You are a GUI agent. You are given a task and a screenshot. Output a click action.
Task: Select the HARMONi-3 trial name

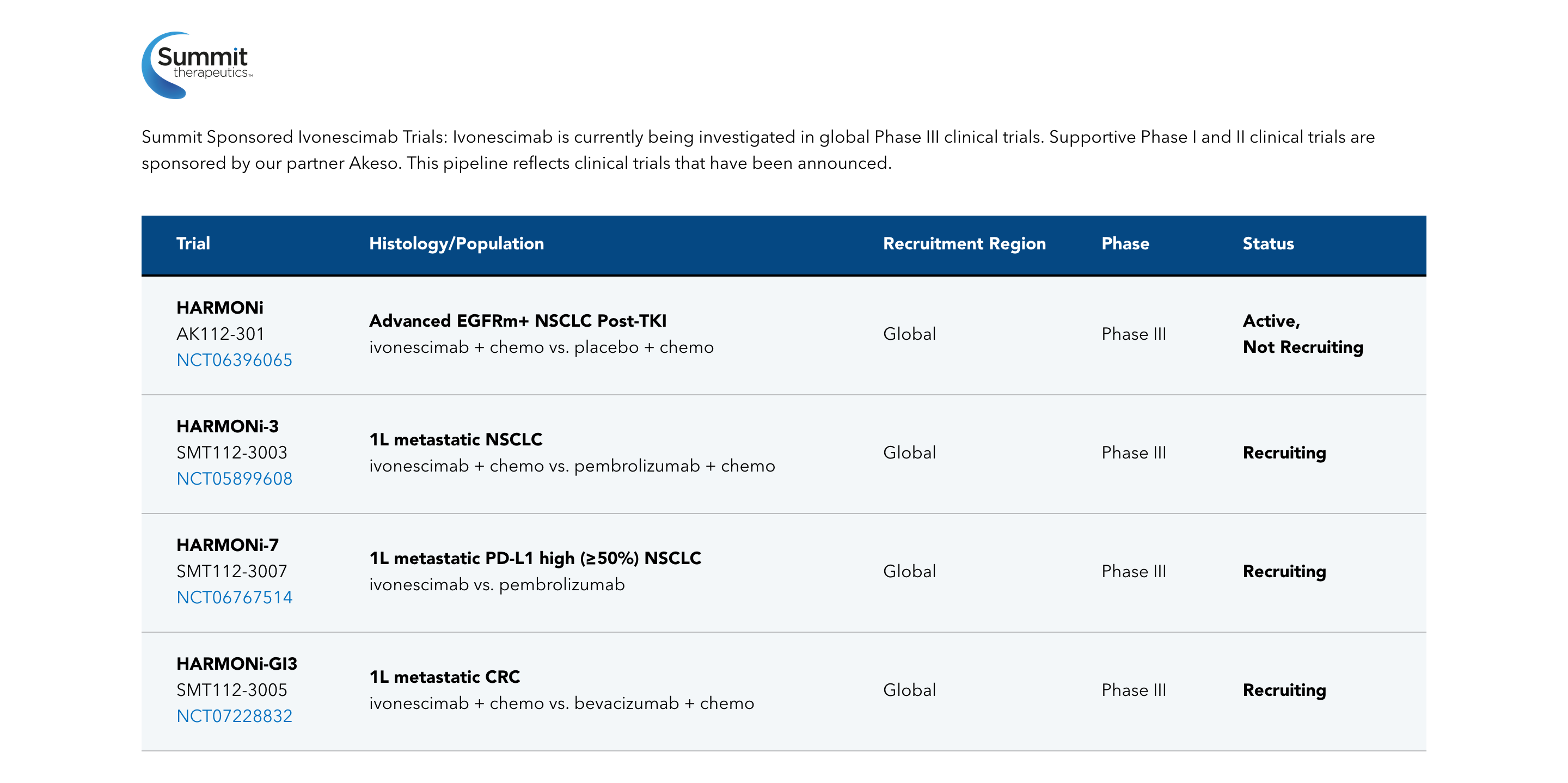click(x=227, y=426)
